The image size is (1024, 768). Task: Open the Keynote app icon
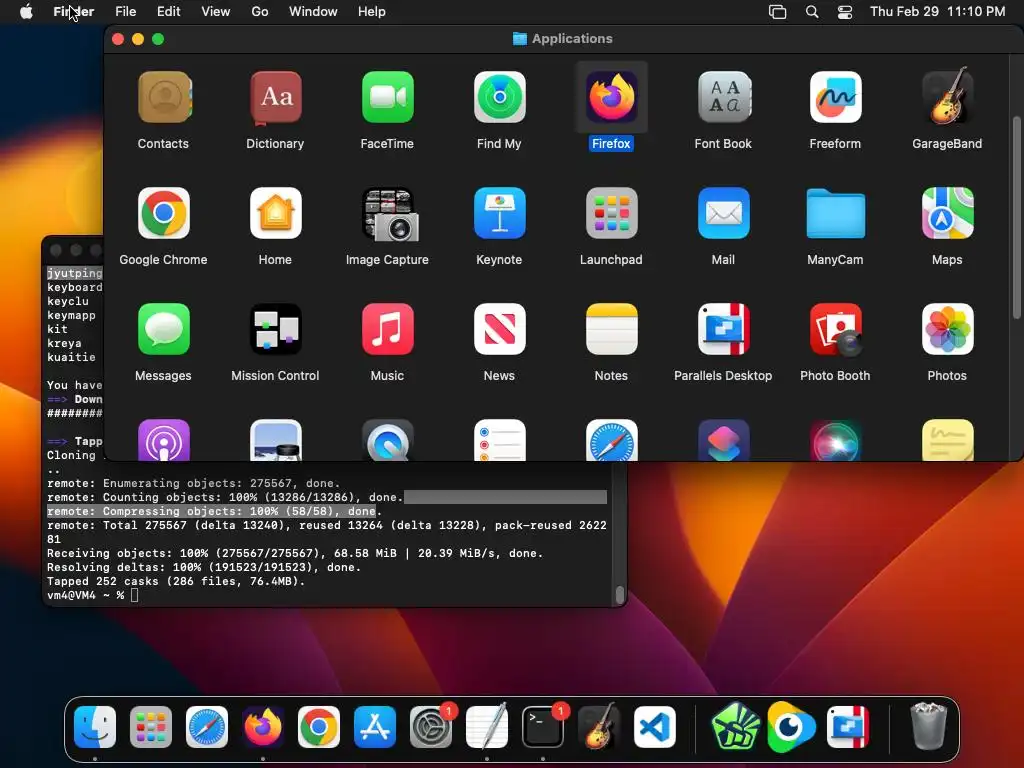click(x=500, y=214)
